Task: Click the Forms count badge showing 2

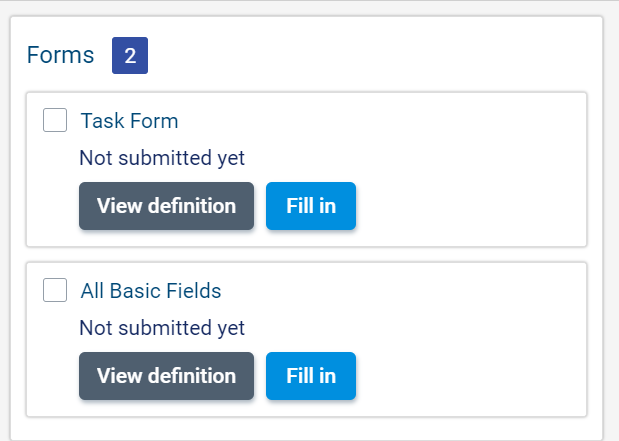Action: (130, 56)
